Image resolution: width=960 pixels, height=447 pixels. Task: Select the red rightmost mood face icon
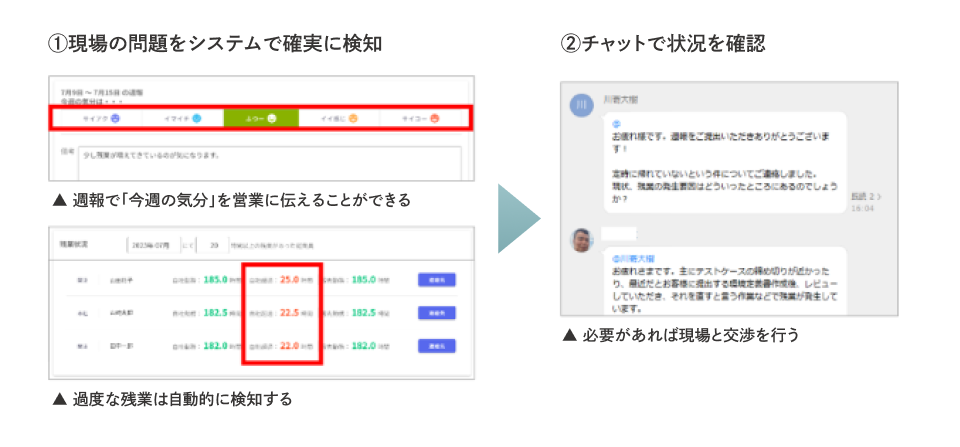tap(434, 118)
